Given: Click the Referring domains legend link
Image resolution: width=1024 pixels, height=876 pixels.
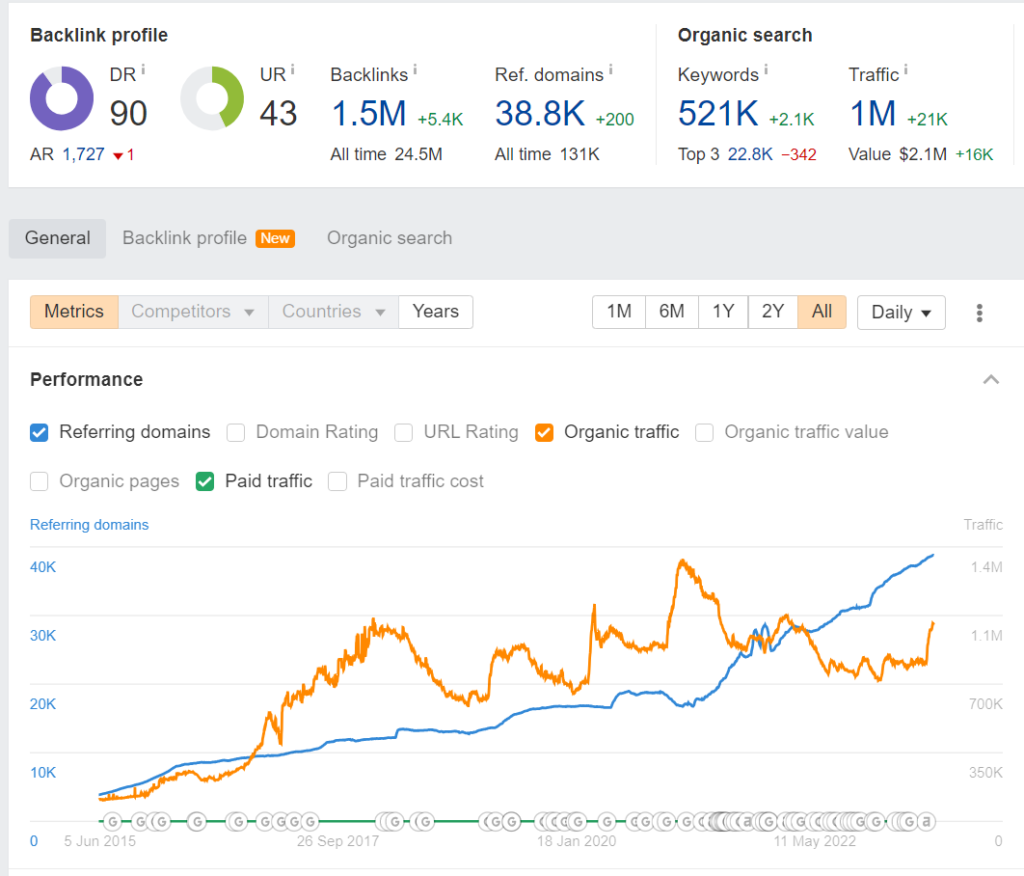Looking at the screenshot, I should tap(89, 524).
